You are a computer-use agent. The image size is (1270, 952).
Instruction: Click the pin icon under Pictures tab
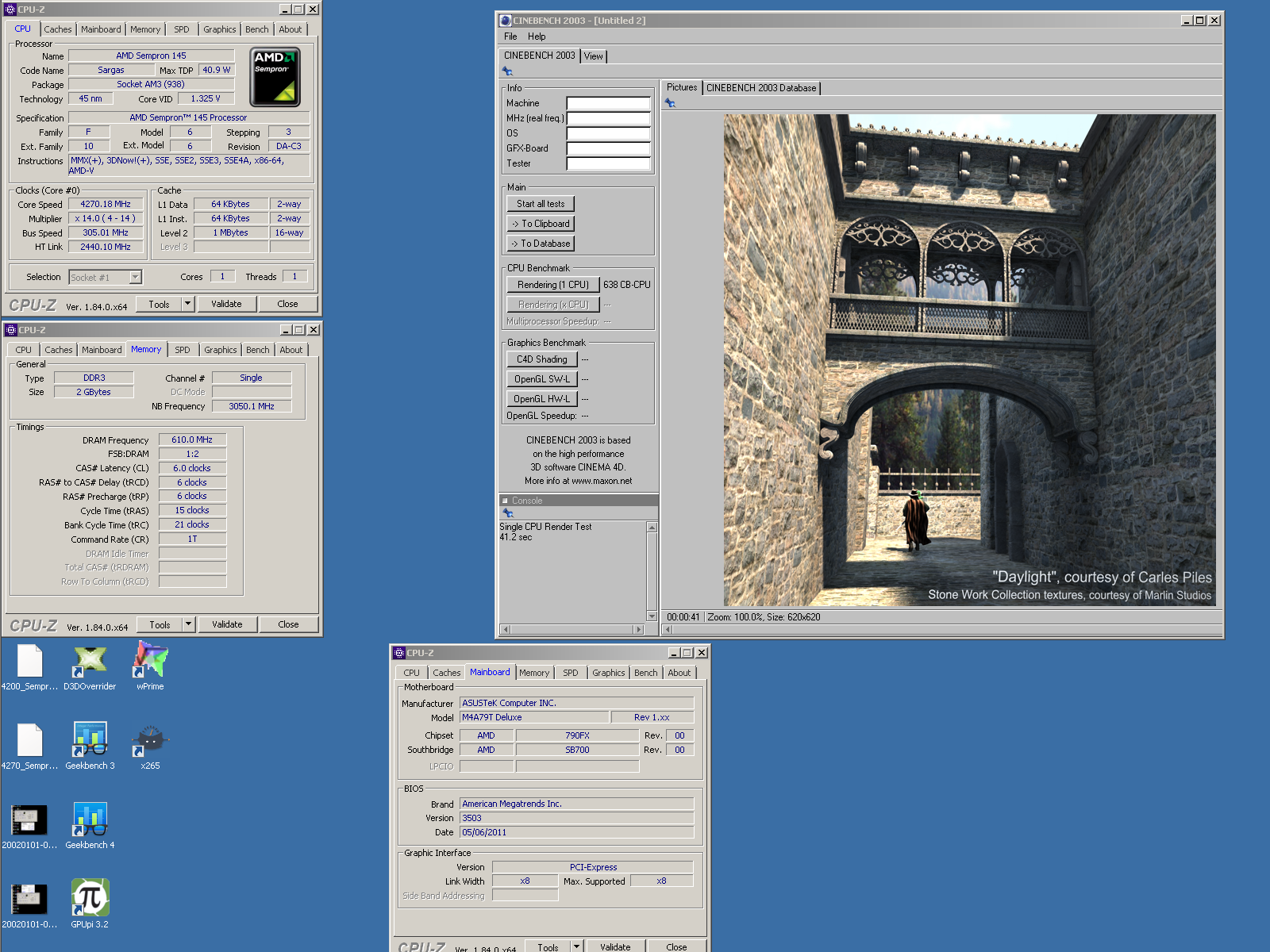tap(670, 103)
